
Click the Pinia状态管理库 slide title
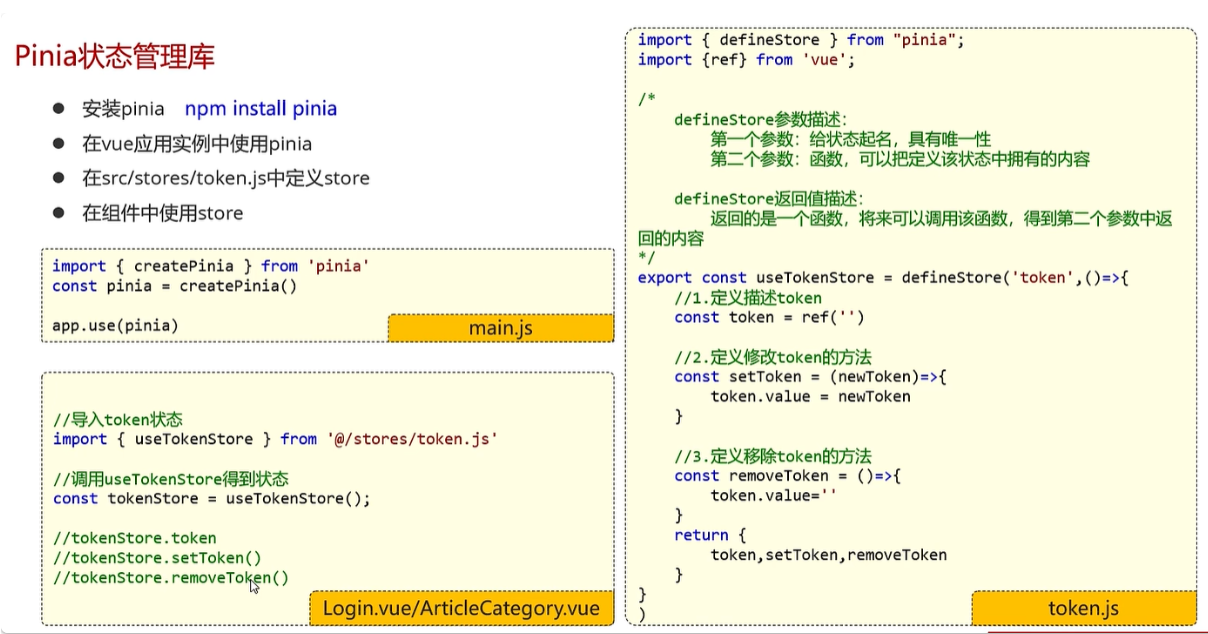tap(114, 56)
